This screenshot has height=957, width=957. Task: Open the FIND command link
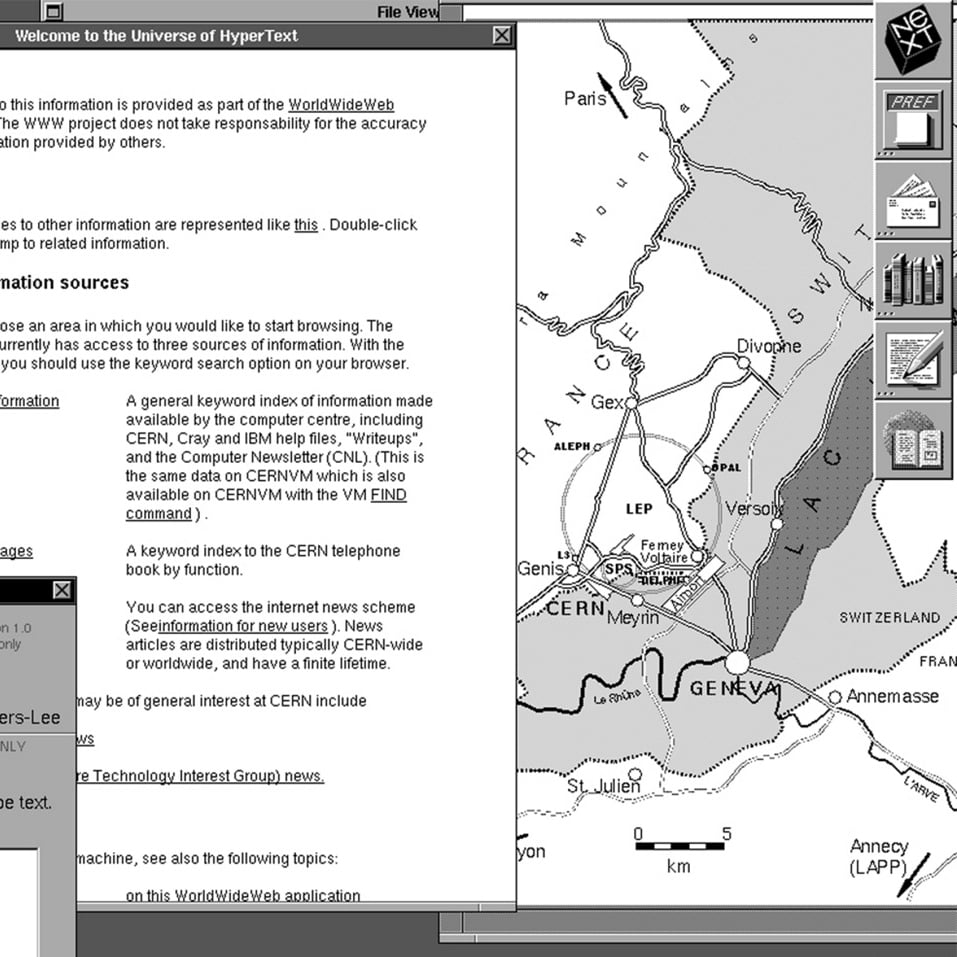click(x=389, y=494)
